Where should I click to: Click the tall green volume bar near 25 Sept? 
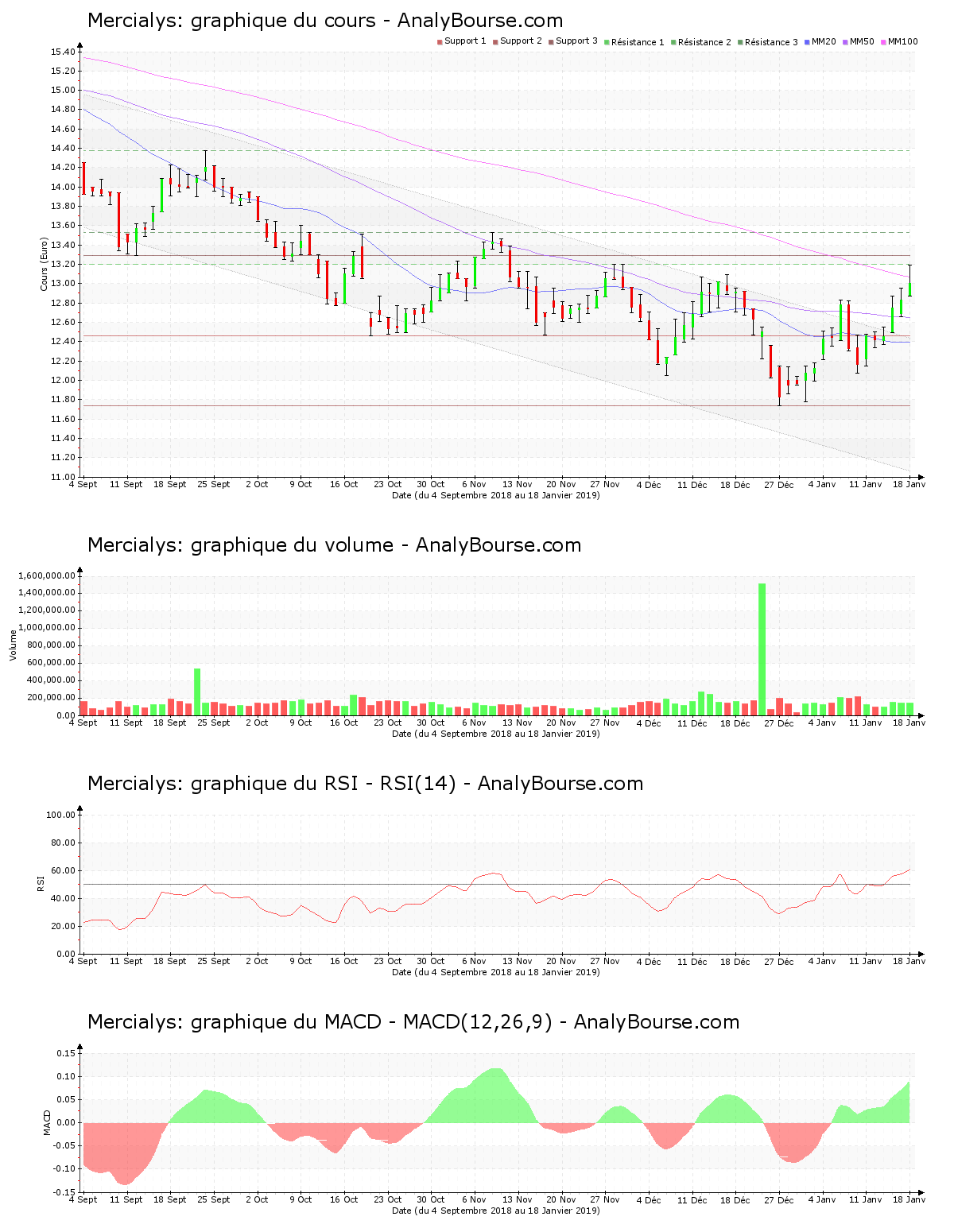[197, 692]
